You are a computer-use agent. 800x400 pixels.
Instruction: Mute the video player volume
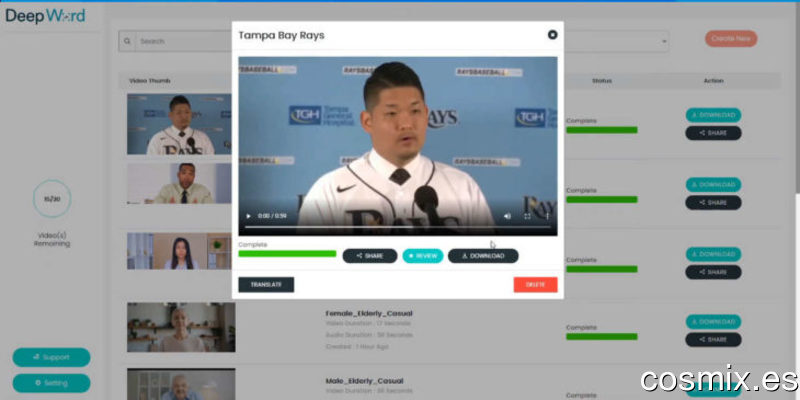[507, 216]
